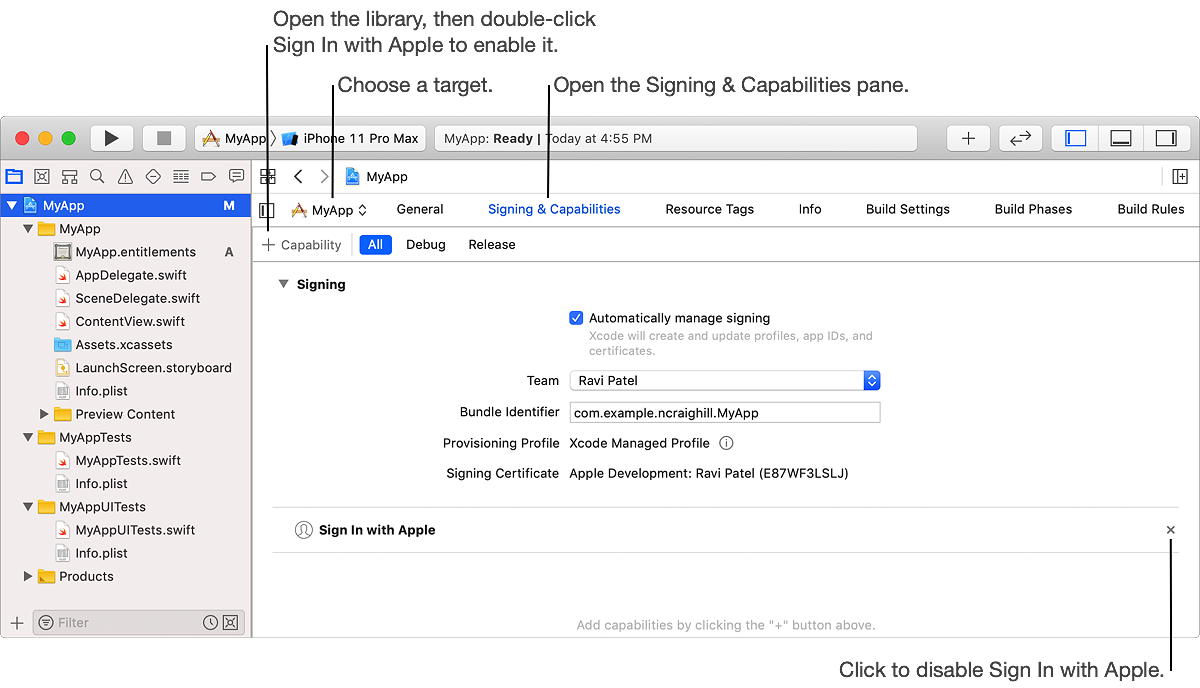Select the All configuration filter
The image size is (1200, 688).
pos(375,244)
